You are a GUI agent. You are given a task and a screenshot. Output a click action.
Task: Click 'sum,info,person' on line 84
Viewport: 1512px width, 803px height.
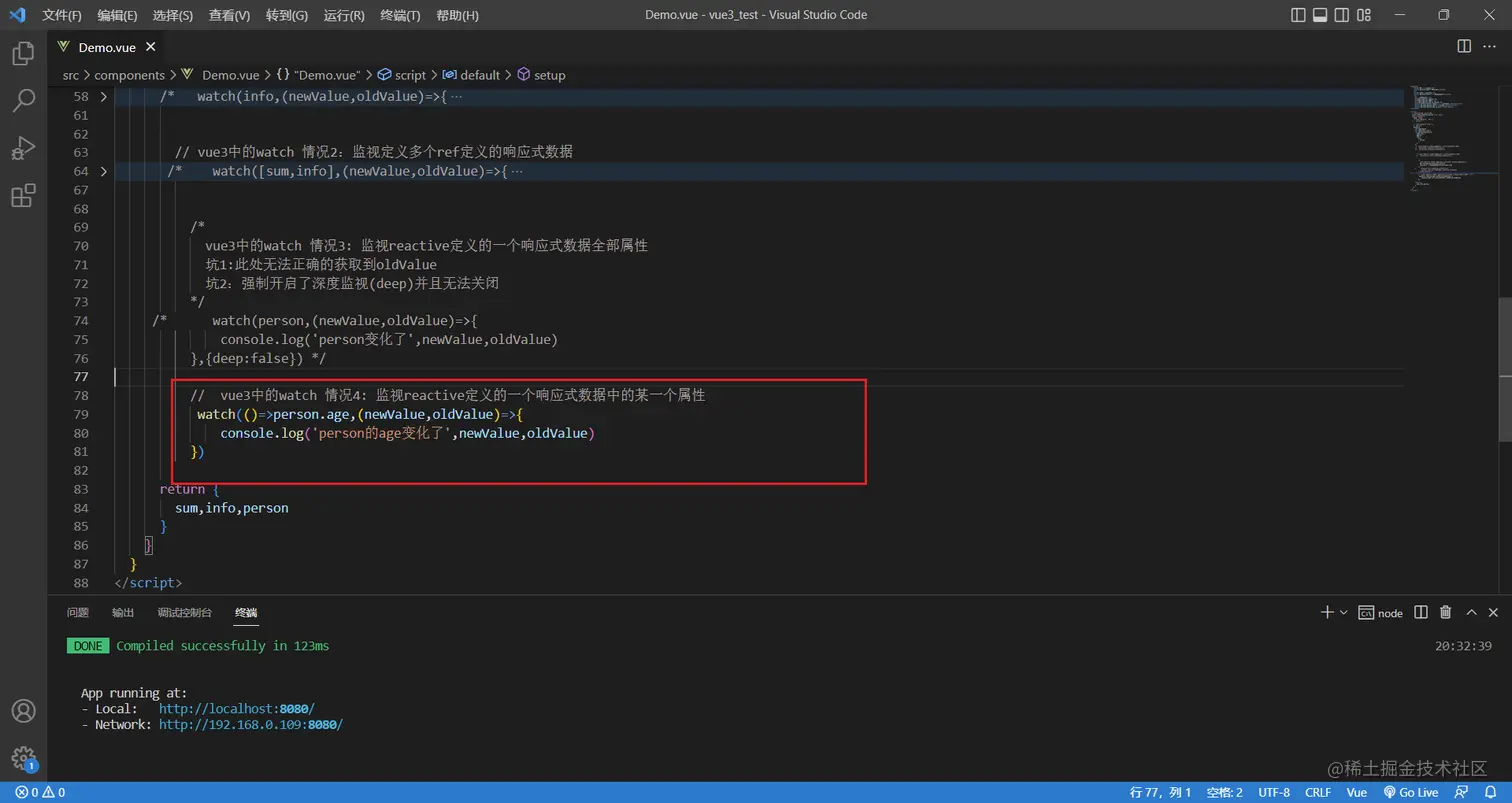pos(232,508)
